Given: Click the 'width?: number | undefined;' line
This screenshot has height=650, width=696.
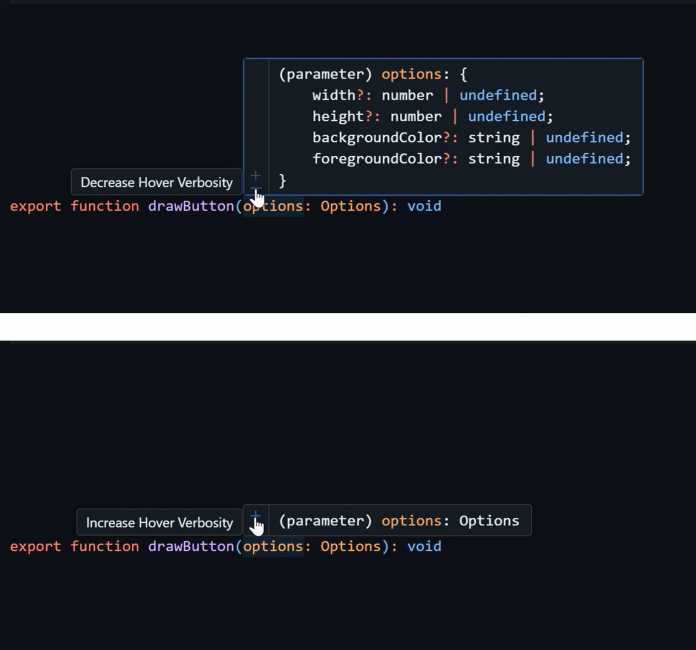Looking at the screenshot, I should coord(428,95).
